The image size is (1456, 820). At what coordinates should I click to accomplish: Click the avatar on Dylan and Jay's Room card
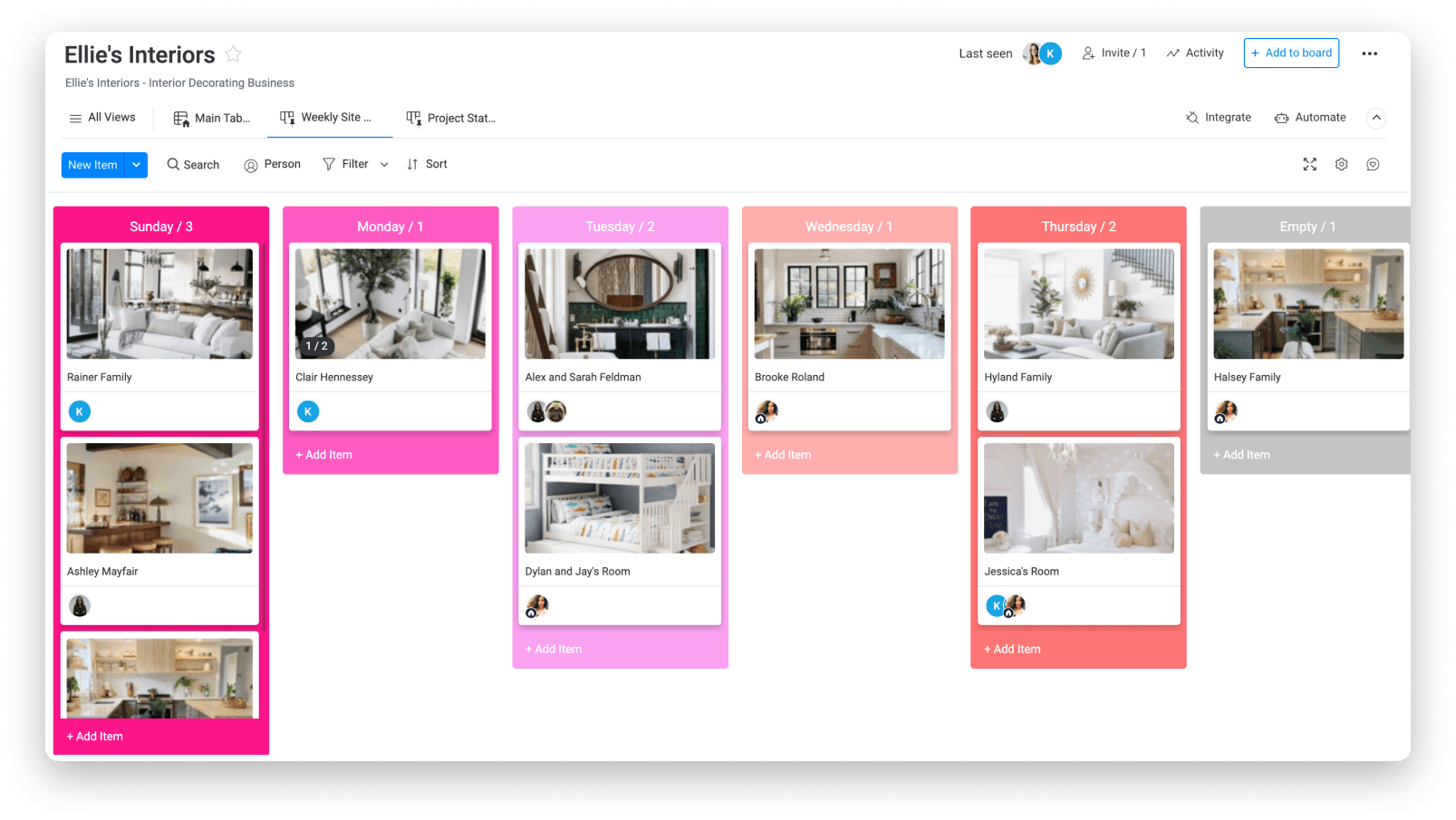point(537,606)
